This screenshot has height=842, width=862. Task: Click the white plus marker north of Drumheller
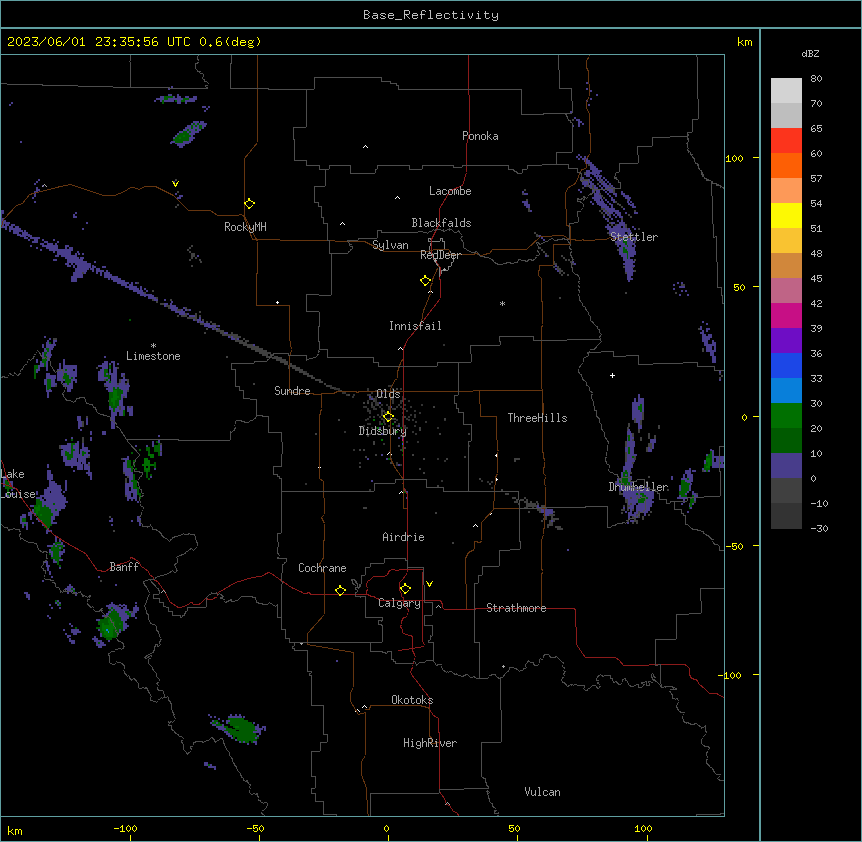click(x=612, y=375)
